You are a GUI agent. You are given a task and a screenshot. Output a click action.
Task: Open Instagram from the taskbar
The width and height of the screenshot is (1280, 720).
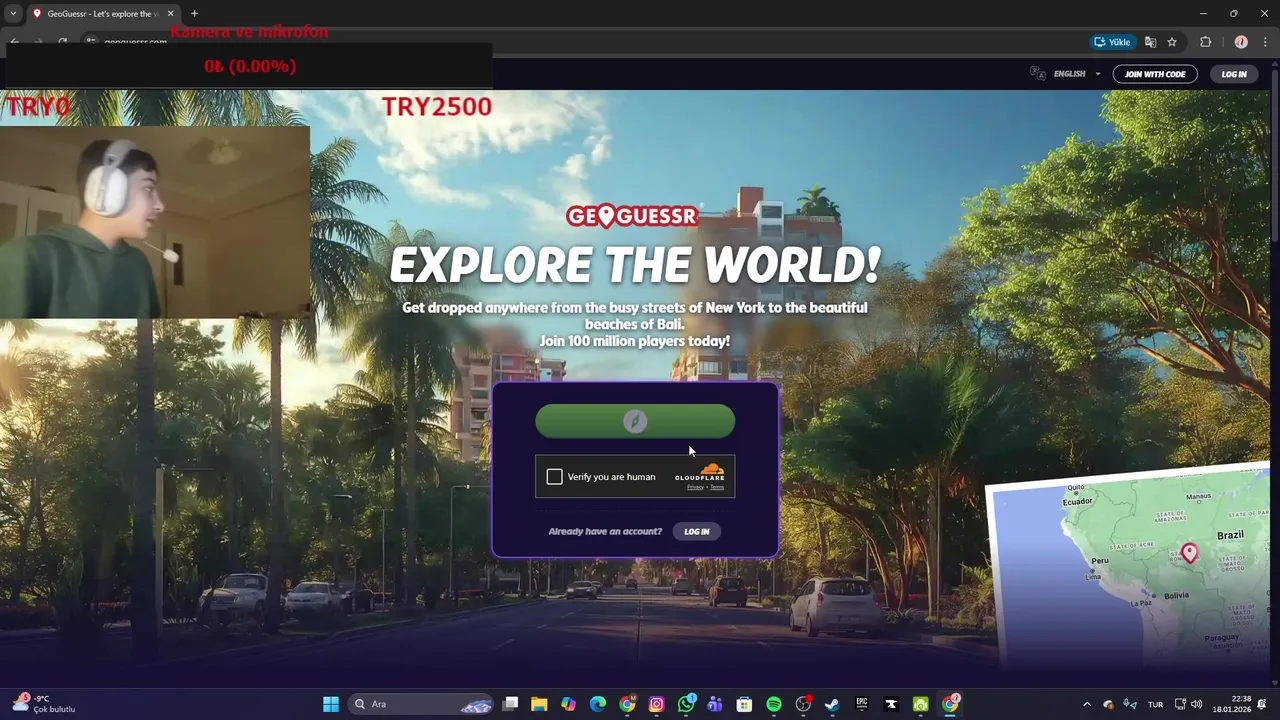point(656,704)
